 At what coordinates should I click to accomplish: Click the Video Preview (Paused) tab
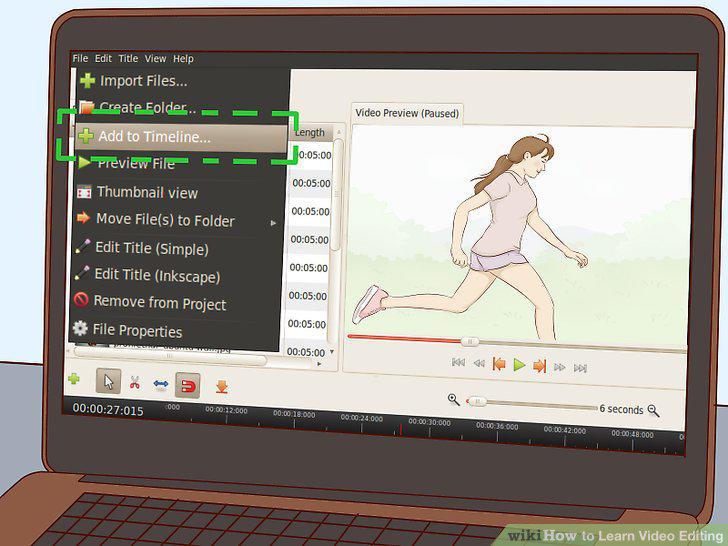click(407, 113)
